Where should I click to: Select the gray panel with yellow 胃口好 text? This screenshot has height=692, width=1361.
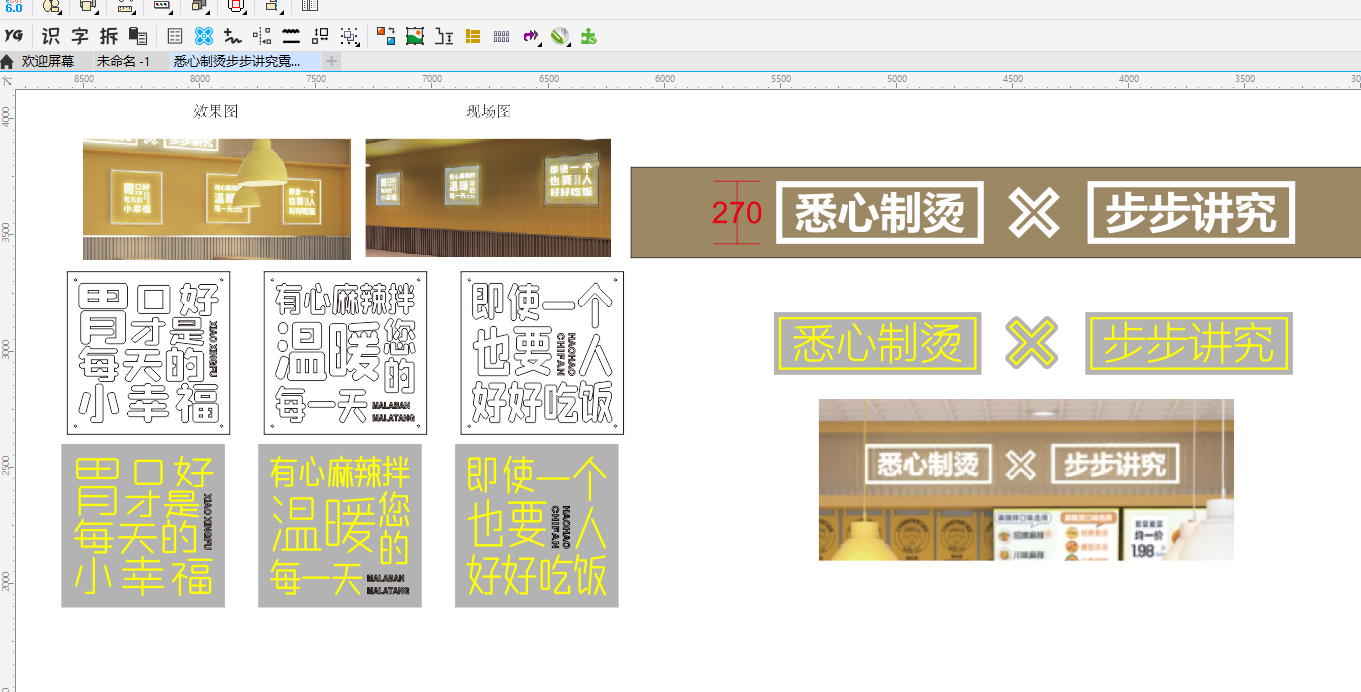tap(143, 526)
